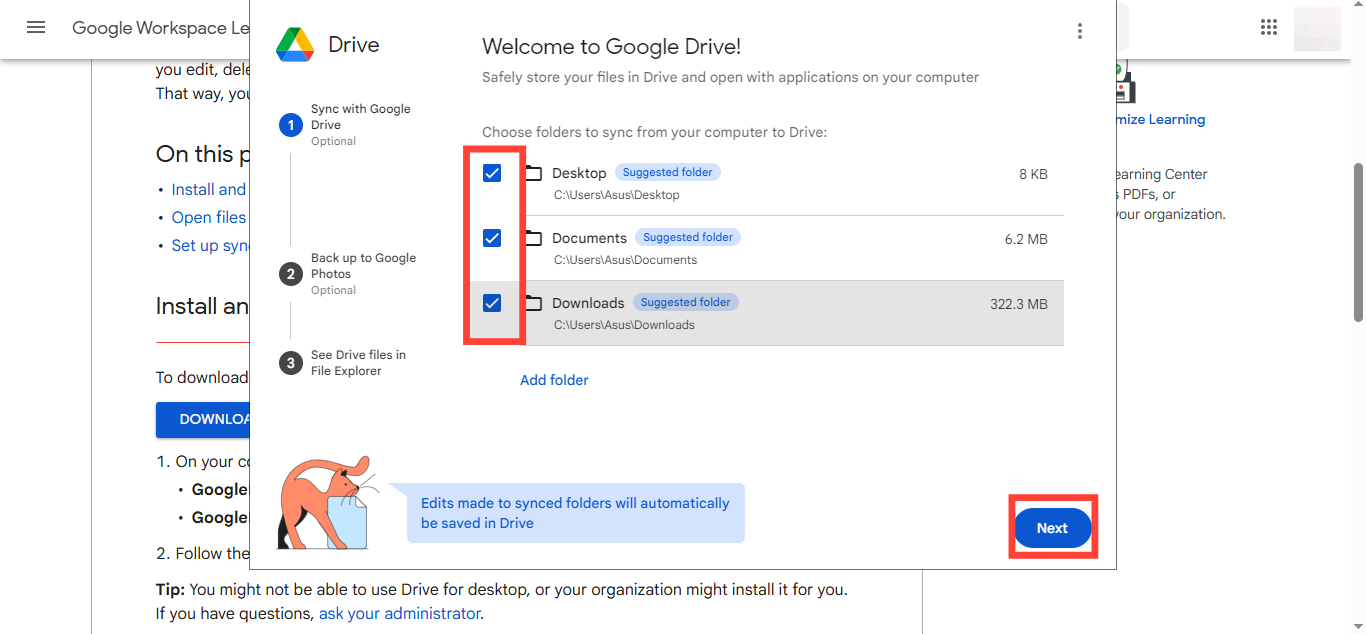
Task: Toggle the Downloads folder checkbox
Action: pos(492,304)
